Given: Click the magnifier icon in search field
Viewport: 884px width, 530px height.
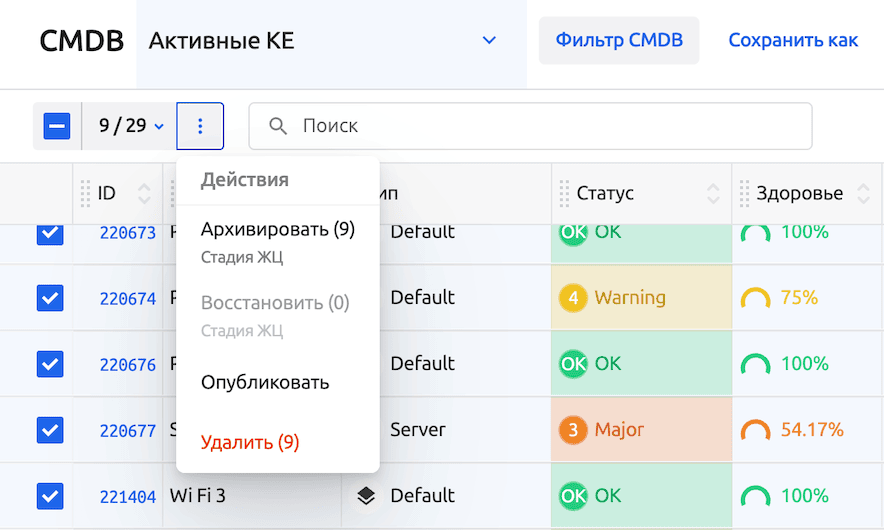Looking at the screenshot, I should pyautogui.click(x=277, y=126).
